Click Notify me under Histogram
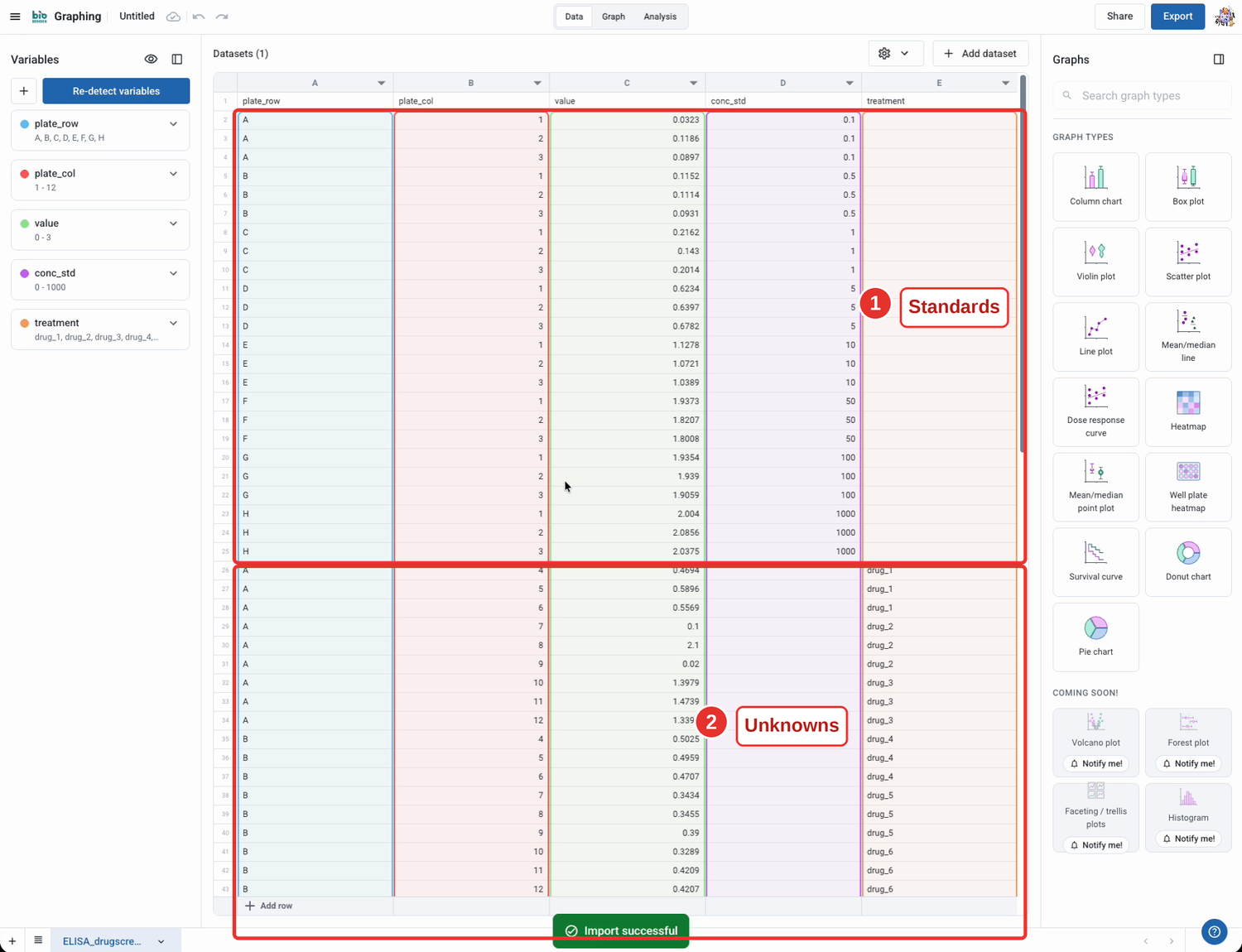The height and width of the screenshot is (952, 1242). point(1188,839)
